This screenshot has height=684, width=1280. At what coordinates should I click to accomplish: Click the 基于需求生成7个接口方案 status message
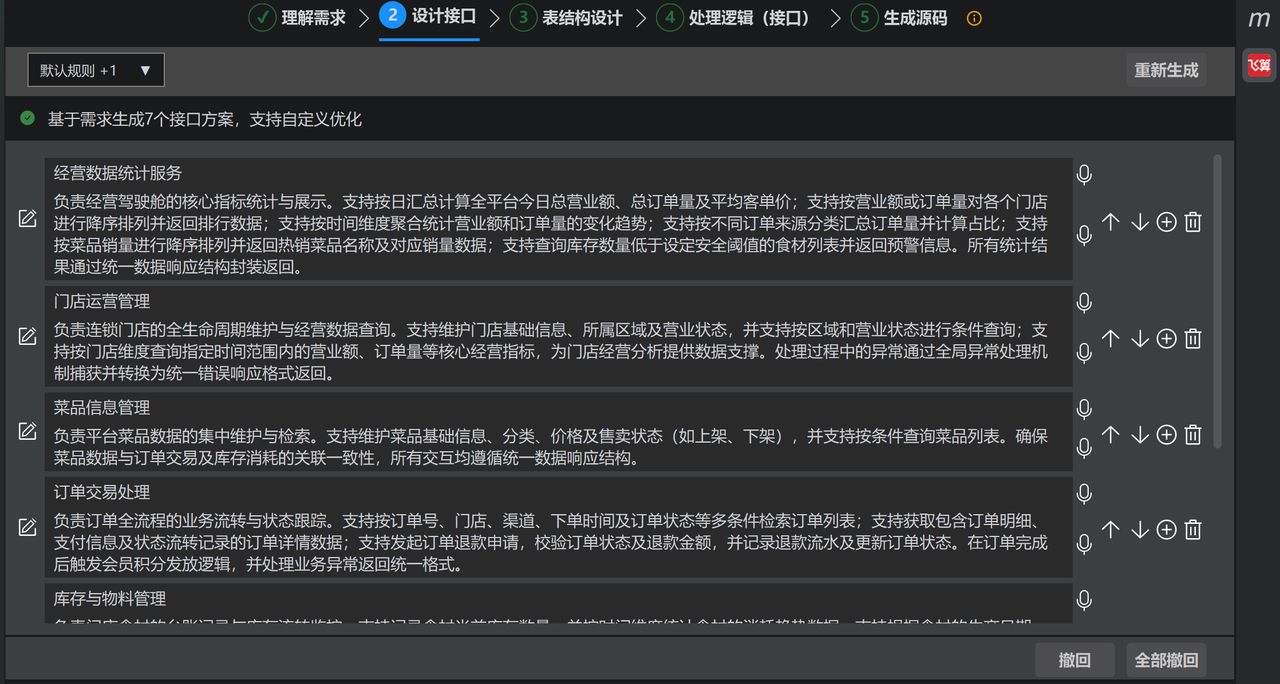[205, 119]
